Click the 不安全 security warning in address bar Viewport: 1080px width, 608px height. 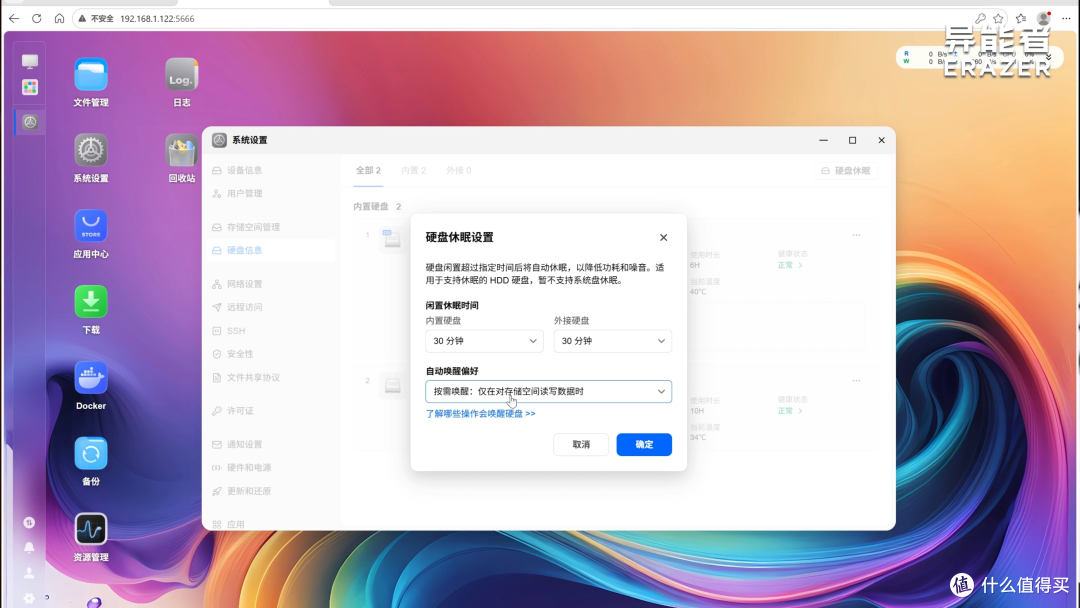pyautogui.click(x=96, y=19)
